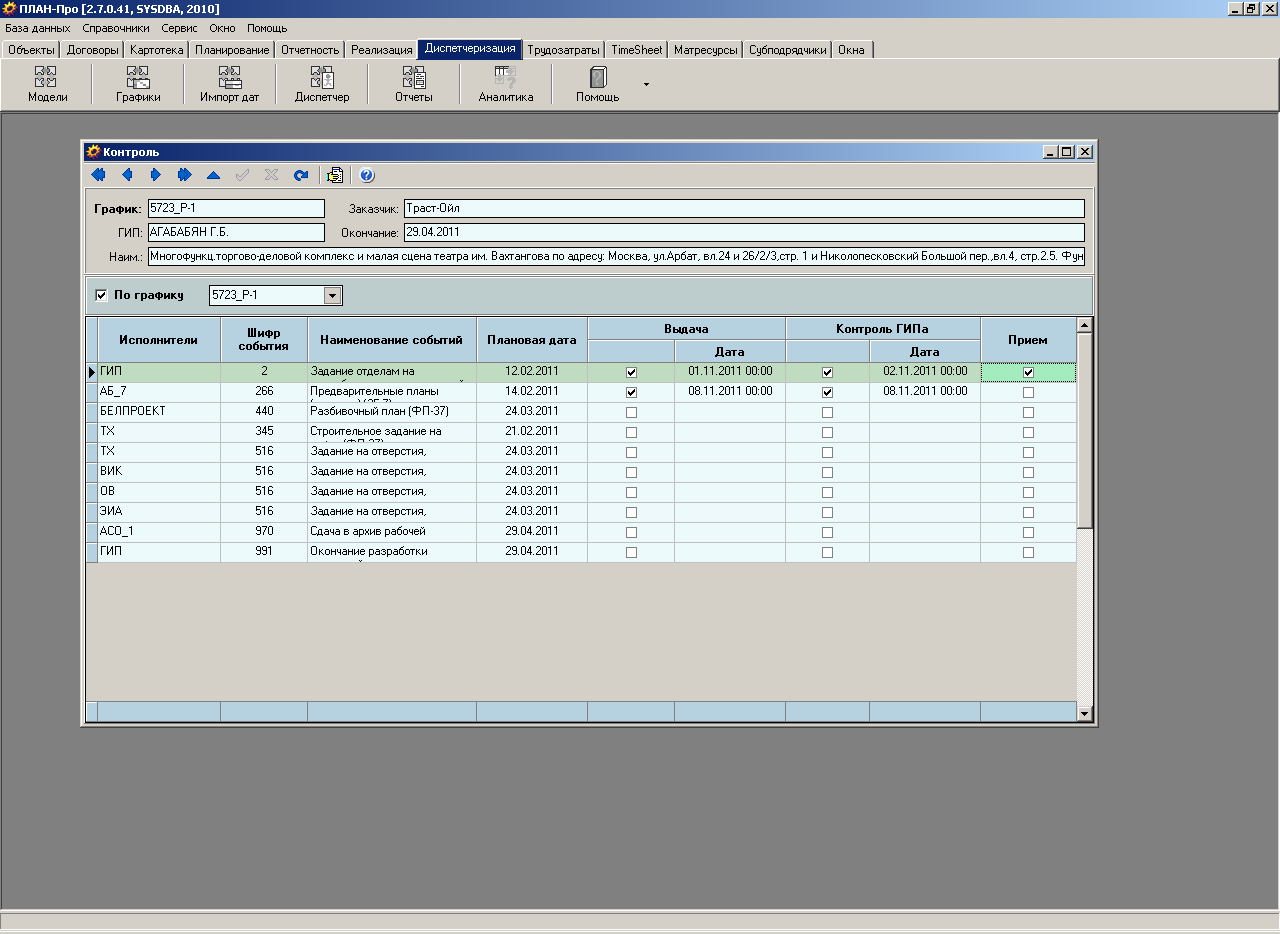
Task: Go to first record in Контроль
Action: (x=98, y=175)
